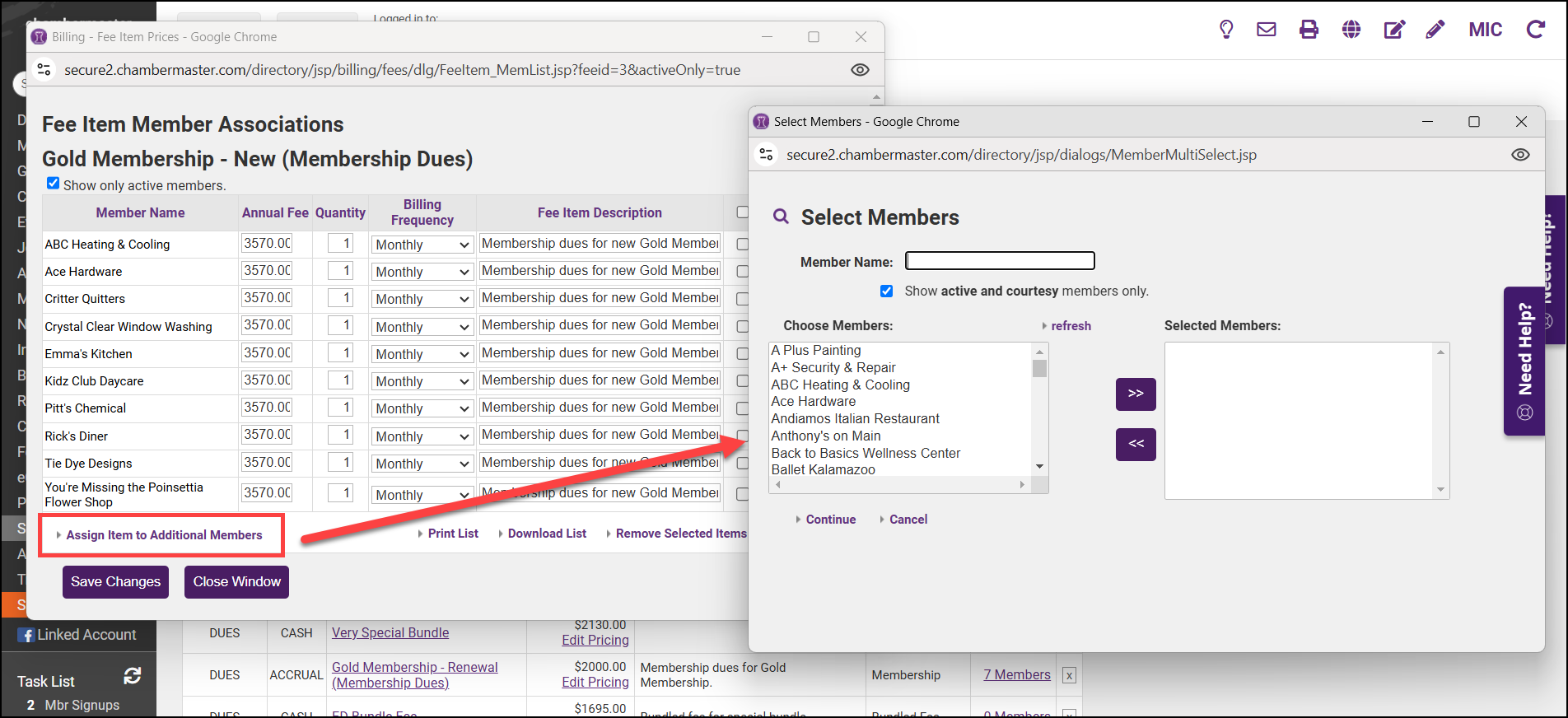
Task: Toggle Show active and courtesy members checkbox
Action: [887, 291]
